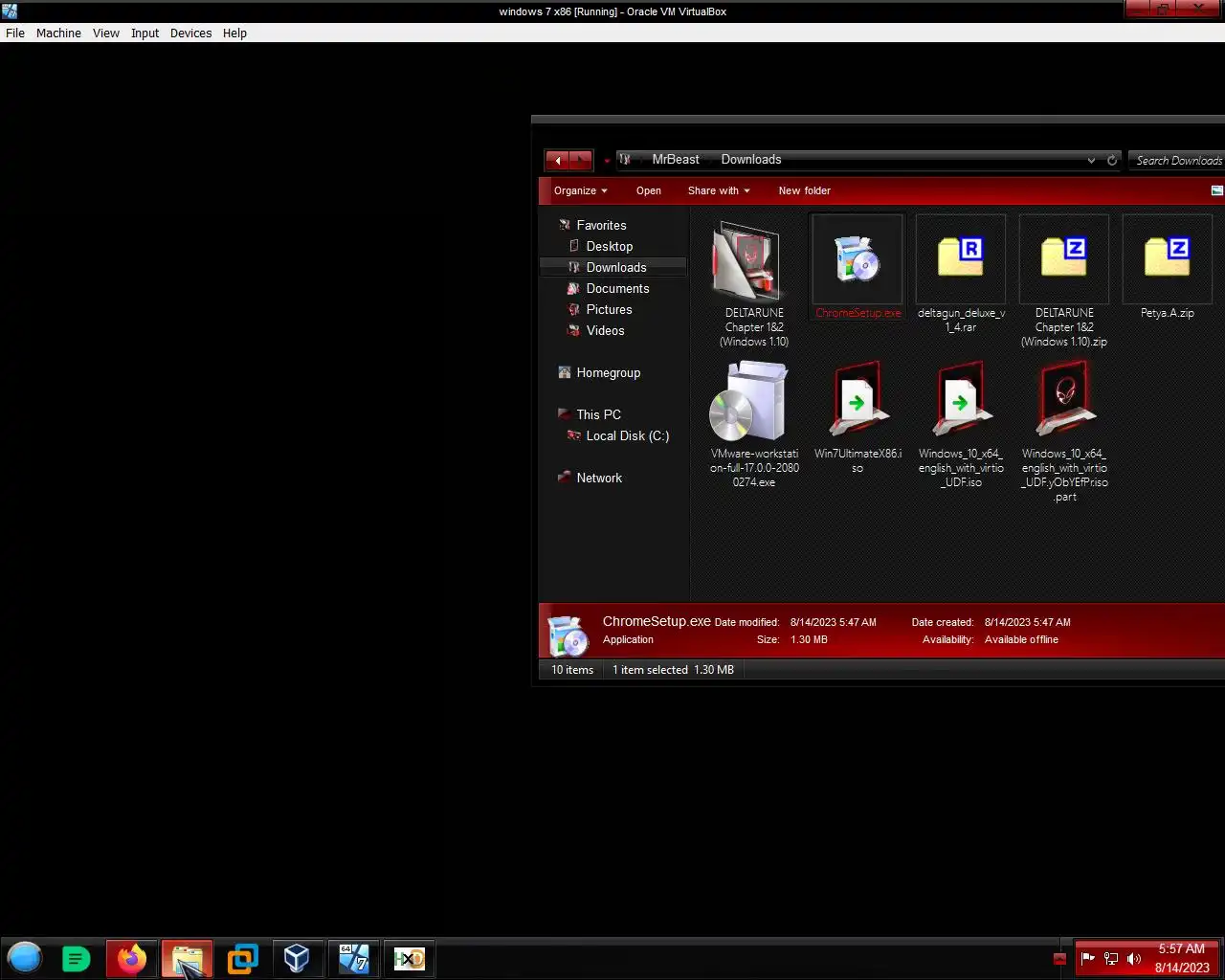Refresh the Downloads folder view
This screenshot has height=980, width=1225.
coord(1111,160)
